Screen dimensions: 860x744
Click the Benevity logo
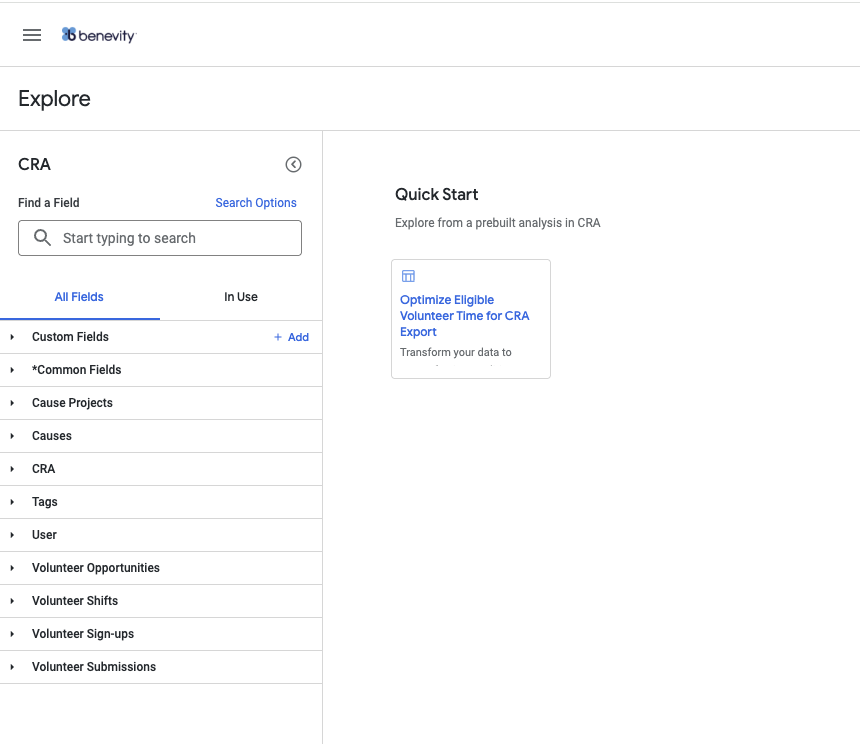click(x=99, y=35)
